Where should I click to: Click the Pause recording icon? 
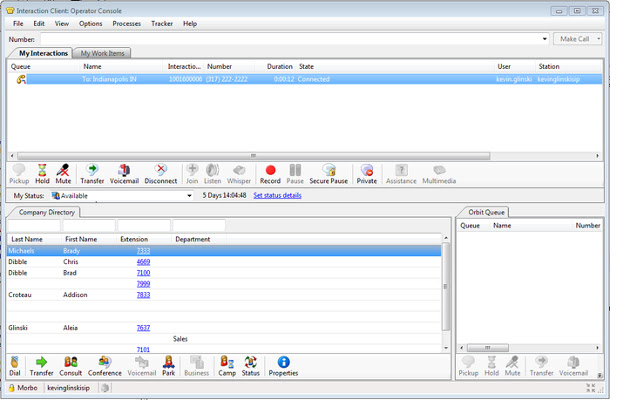[295, 174]
